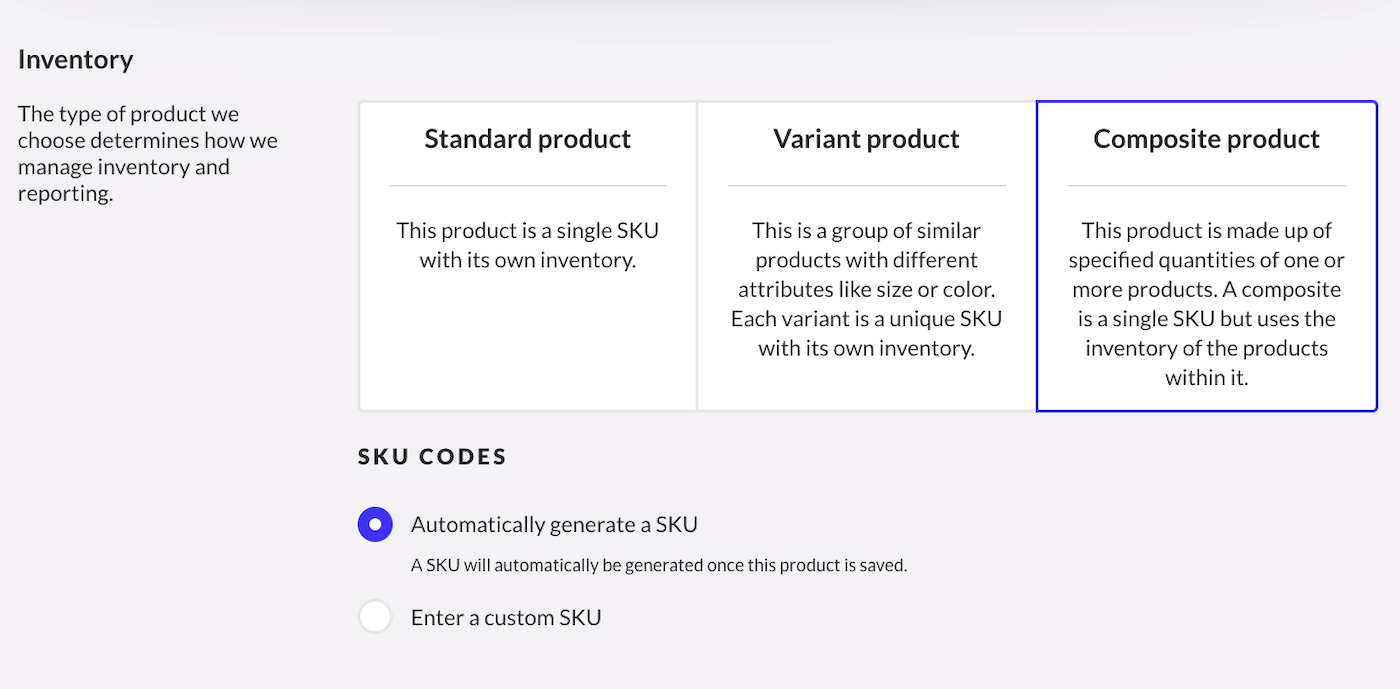Select the Standard product card

click(527, 255)
